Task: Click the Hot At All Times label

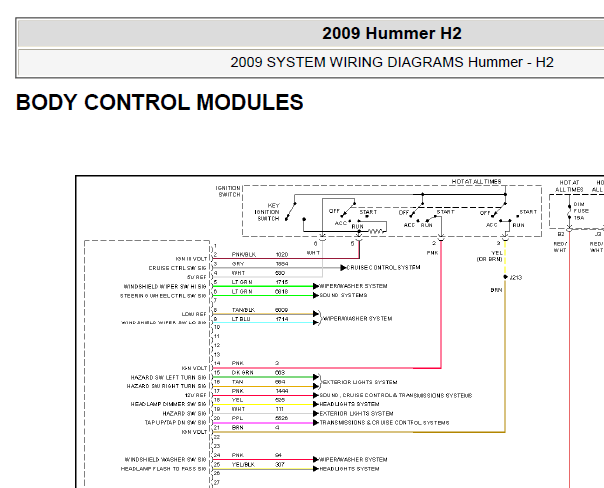Action: (476, 181)
